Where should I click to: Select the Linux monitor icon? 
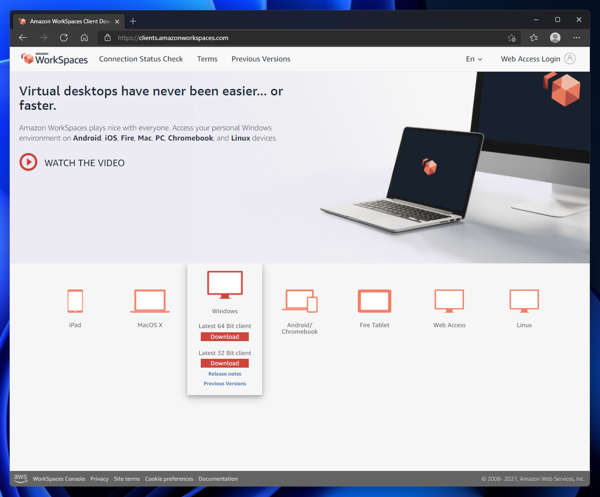coord(524,301)
